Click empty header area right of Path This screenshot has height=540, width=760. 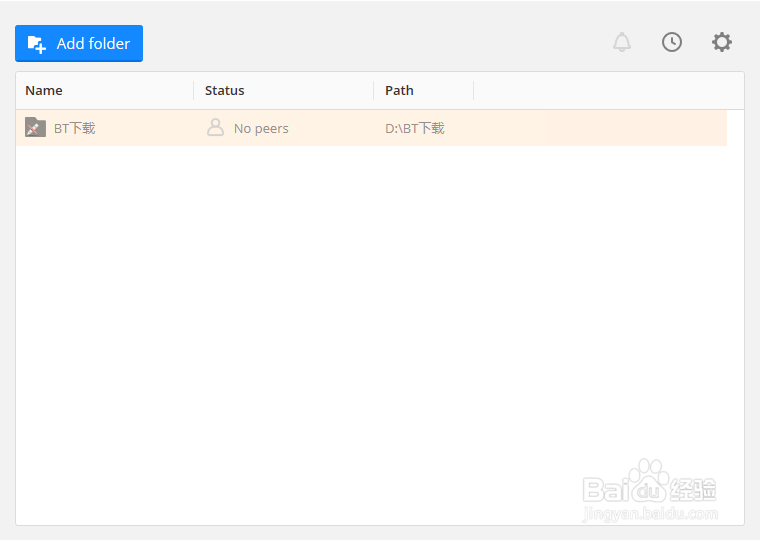pyautogui.click(x=608, y=91)
